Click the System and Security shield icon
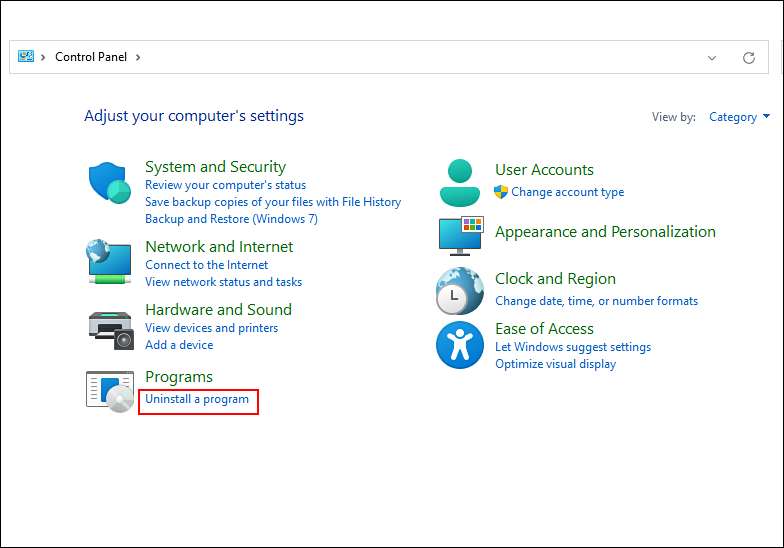 pyautogui.click(x=110, y=182)
